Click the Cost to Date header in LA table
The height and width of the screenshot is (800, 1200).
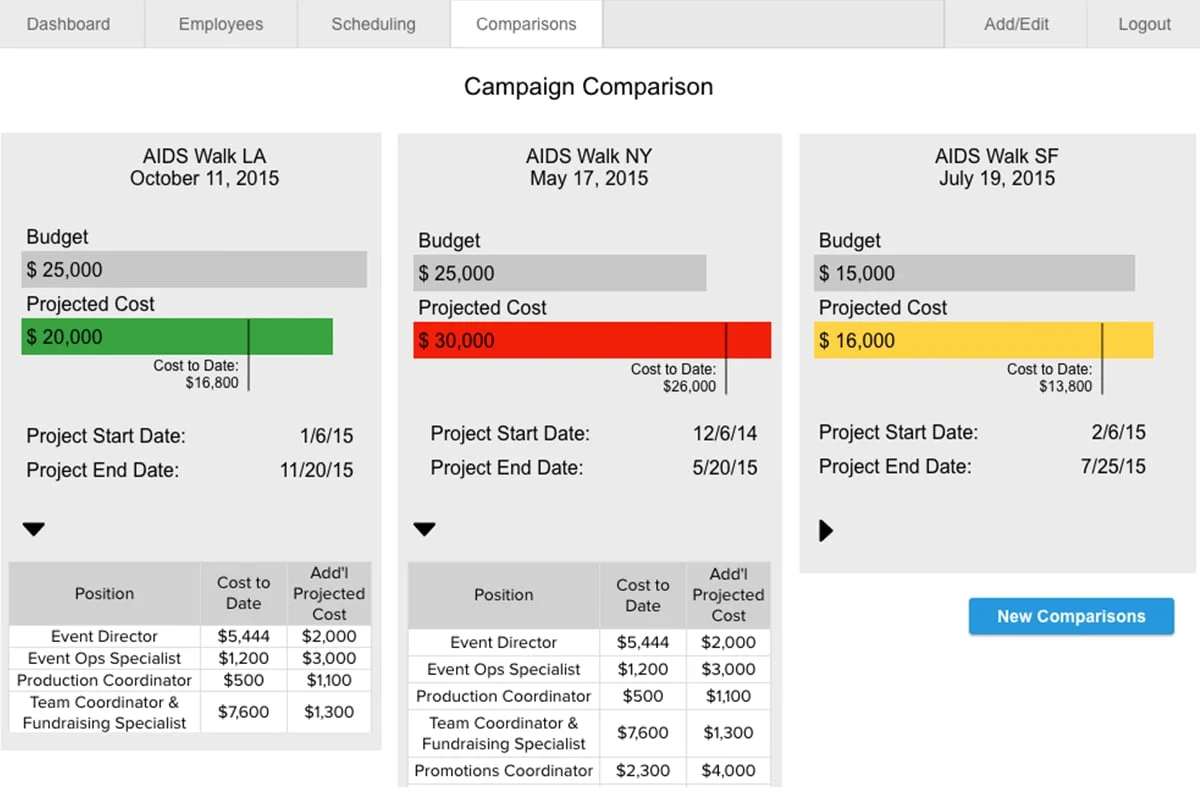tap(243, 593)
